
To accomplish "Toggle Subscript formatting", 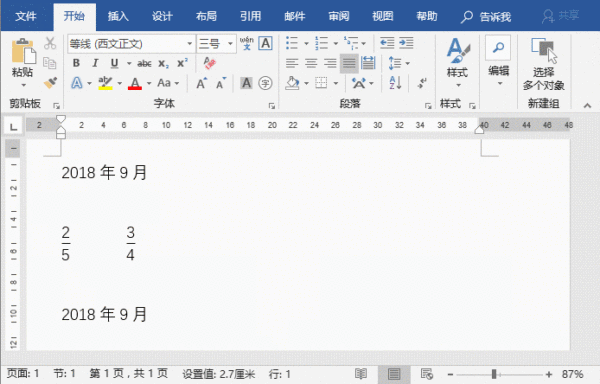I will pyautogui.click(x=163, y=63).
